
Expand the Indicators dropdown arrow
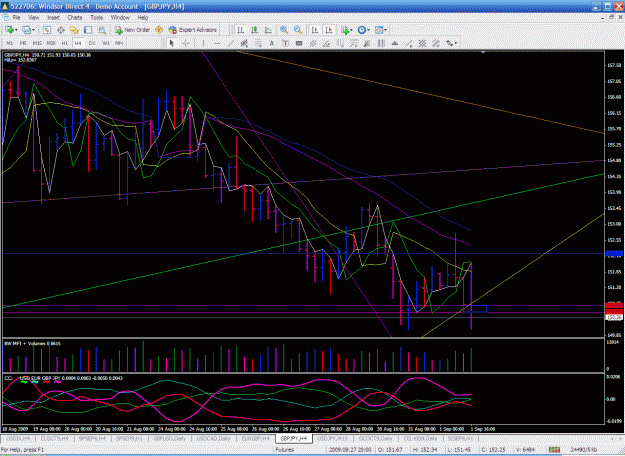tap(351, 30)
